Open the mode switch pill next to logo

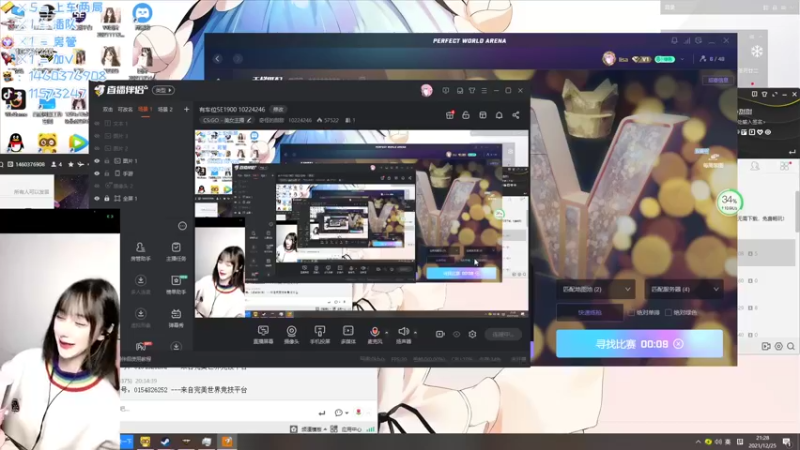[x=163, y=90]
